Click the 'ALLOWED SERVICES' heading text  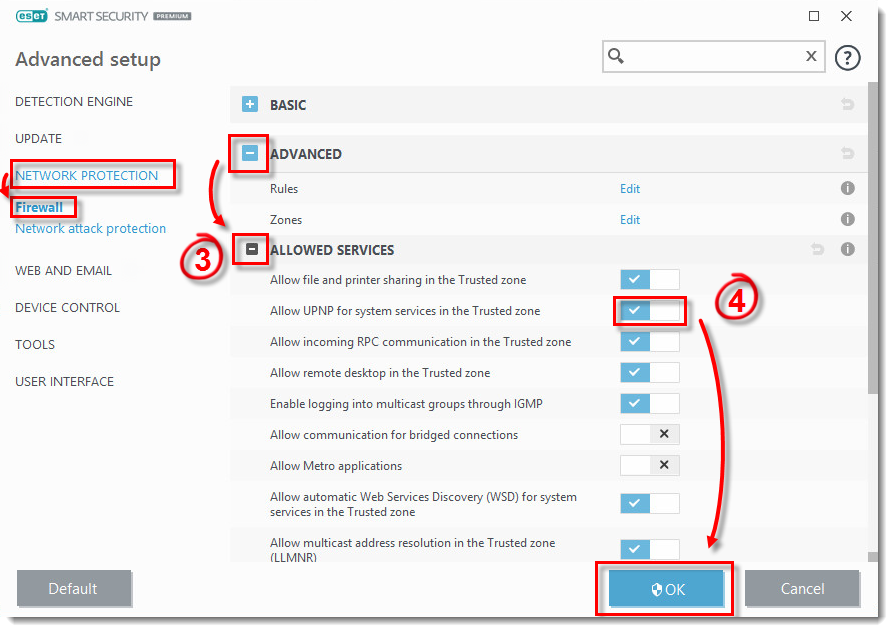click(332, 249)
